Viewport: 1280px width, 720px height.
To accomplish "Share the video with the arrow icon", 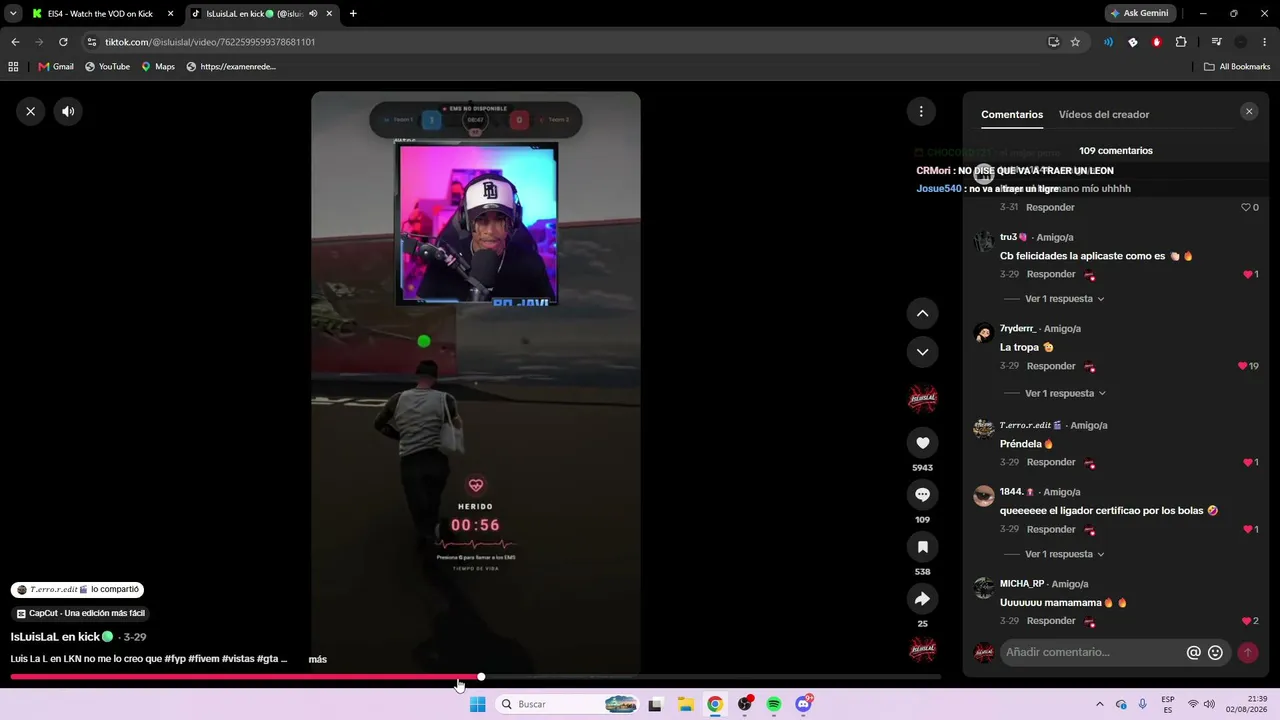I will (x=922, y=599).
